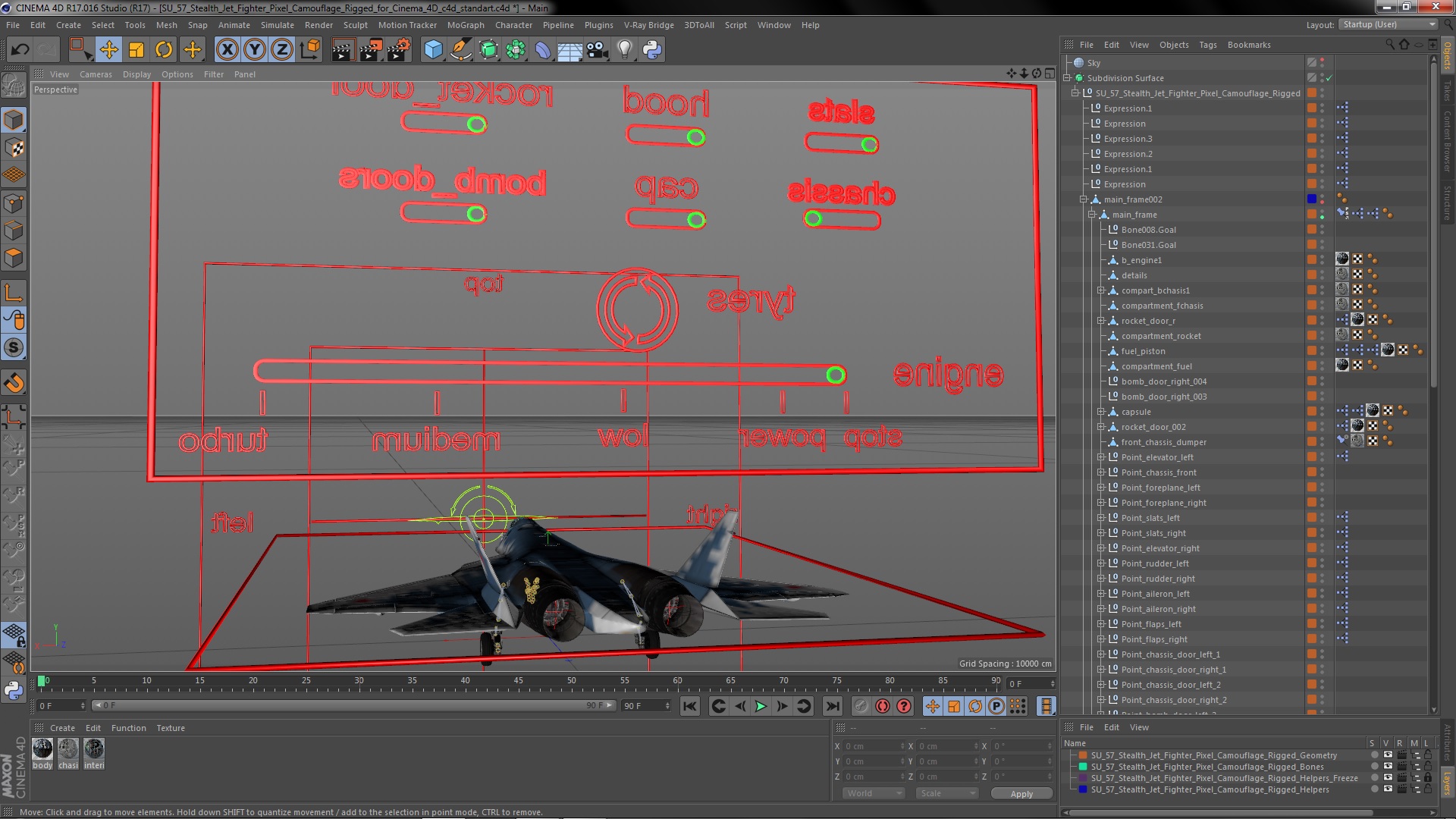Image resolution: width=1456 pixels, height=819 pixels.
Task: Open Layout Startup dropdown
Action: click(x=1388, y=24)
